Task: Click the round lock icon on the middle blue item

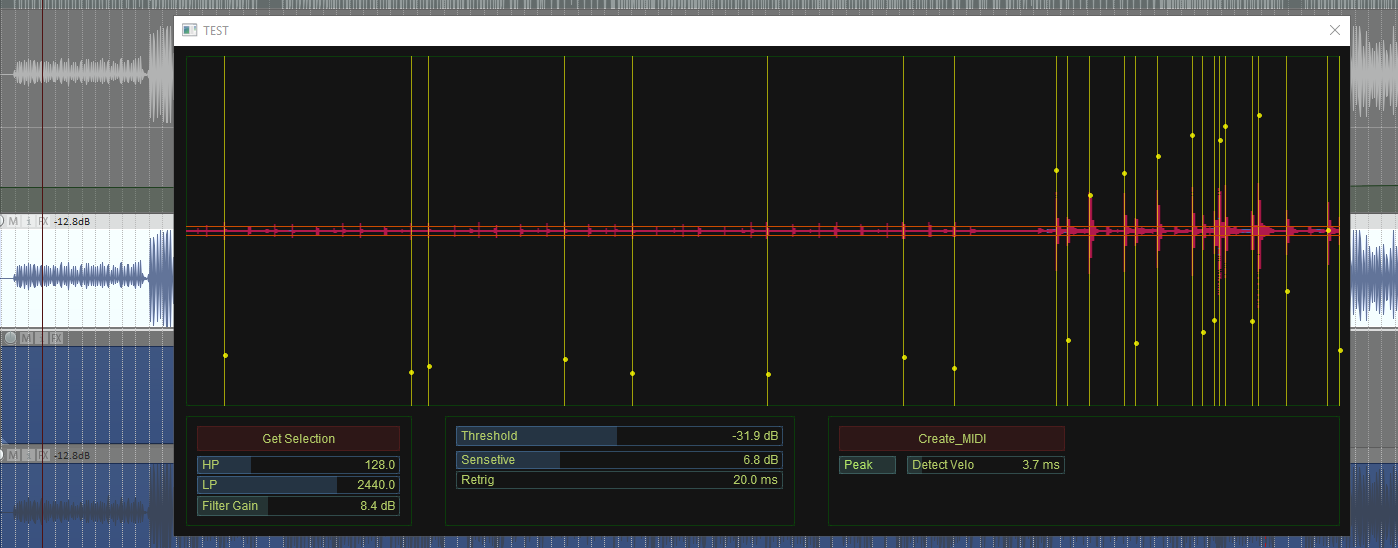Action: pyautogui.click(x=11, y=338)
